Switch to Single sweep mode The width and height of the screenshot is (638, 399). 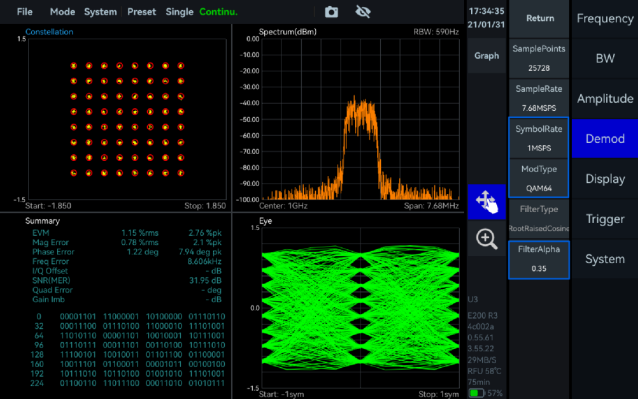tap(179, 12)
